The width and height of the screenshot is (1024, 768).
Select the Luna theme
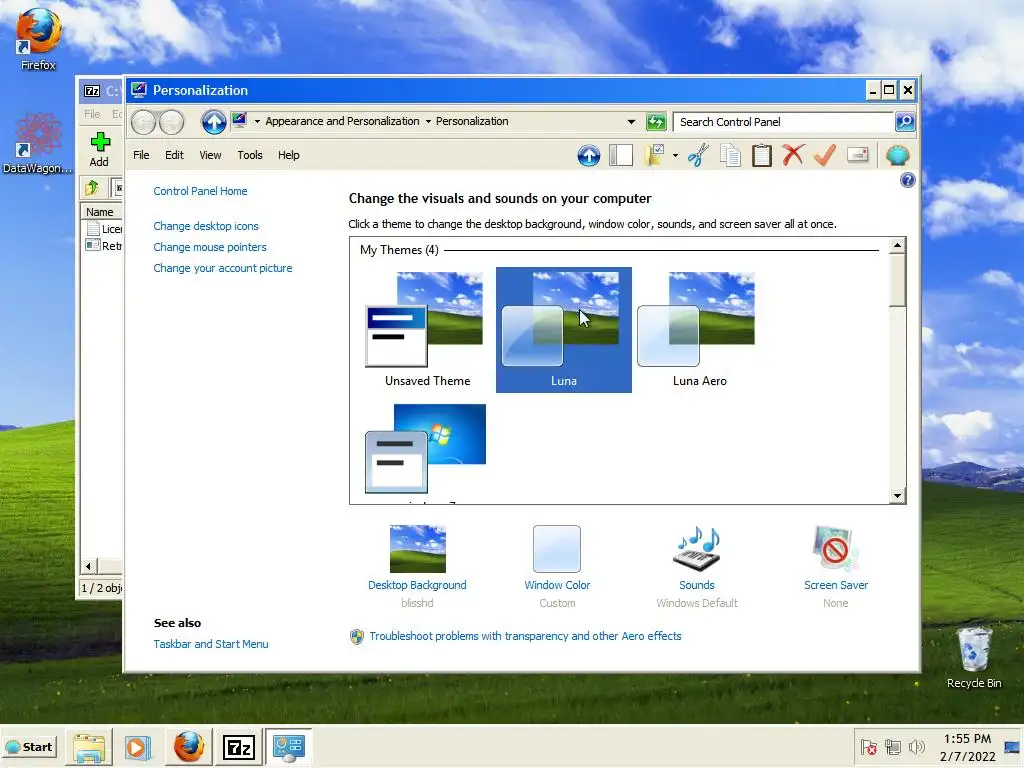tap(564, 330)
